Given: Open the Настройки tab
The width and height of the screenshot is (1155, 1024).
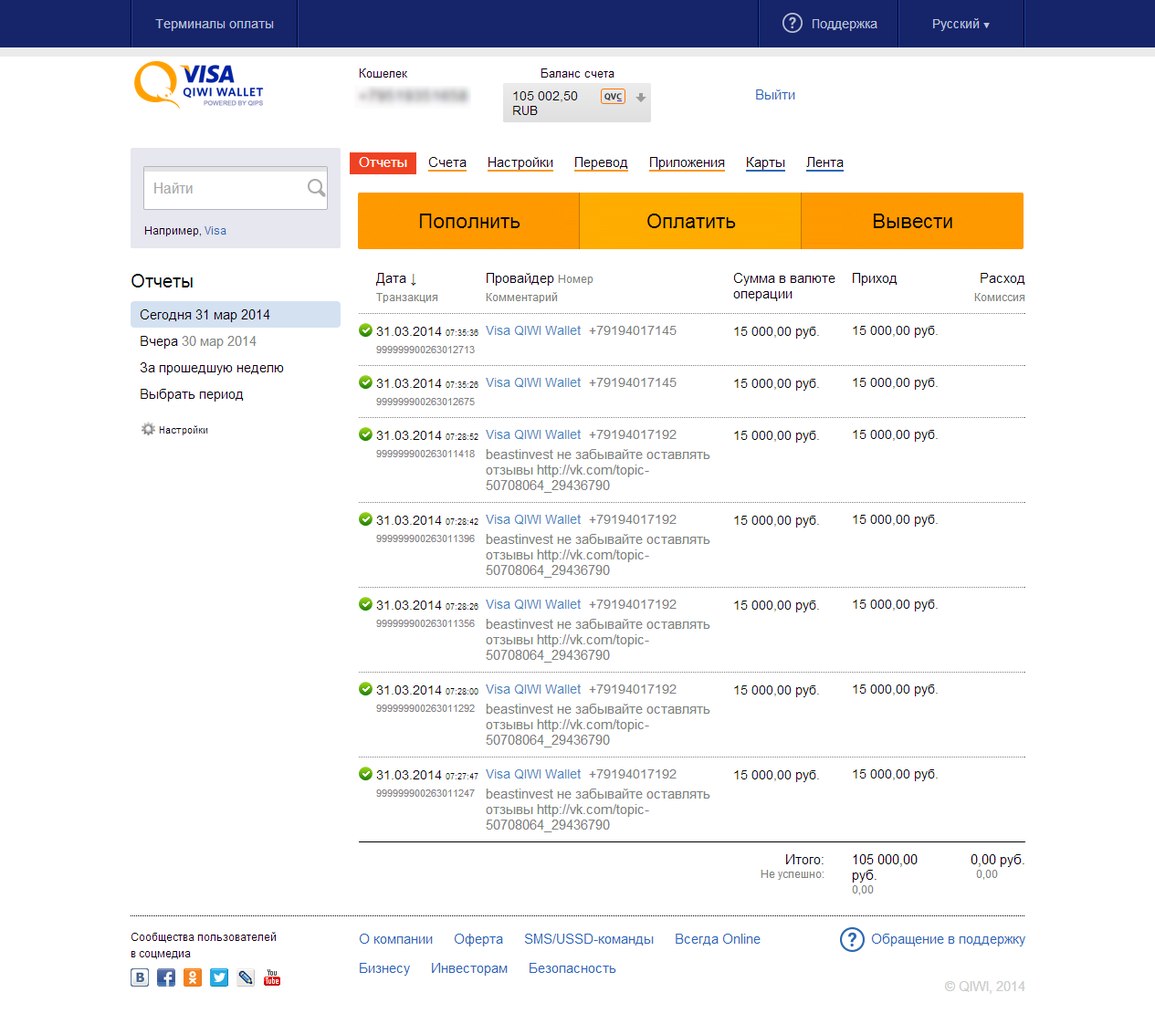Looking at the screenshot, I should (520, 163).
